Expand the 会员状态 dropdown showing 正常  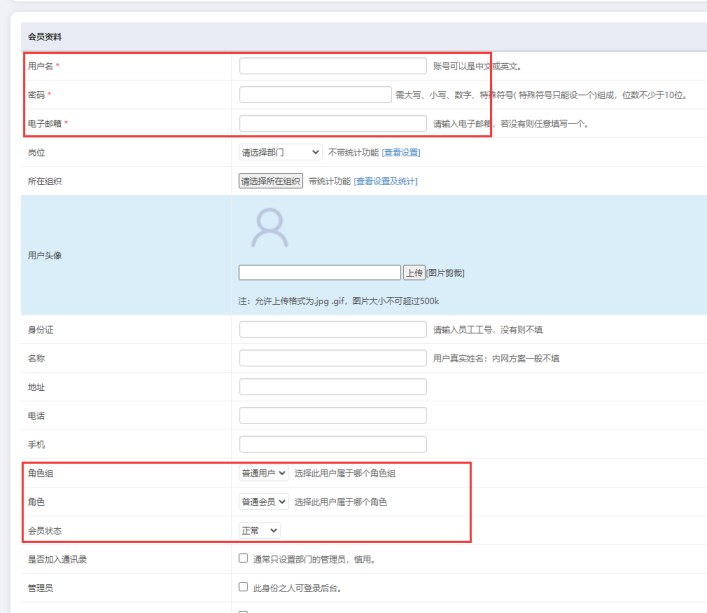click(x=260, y=530)
